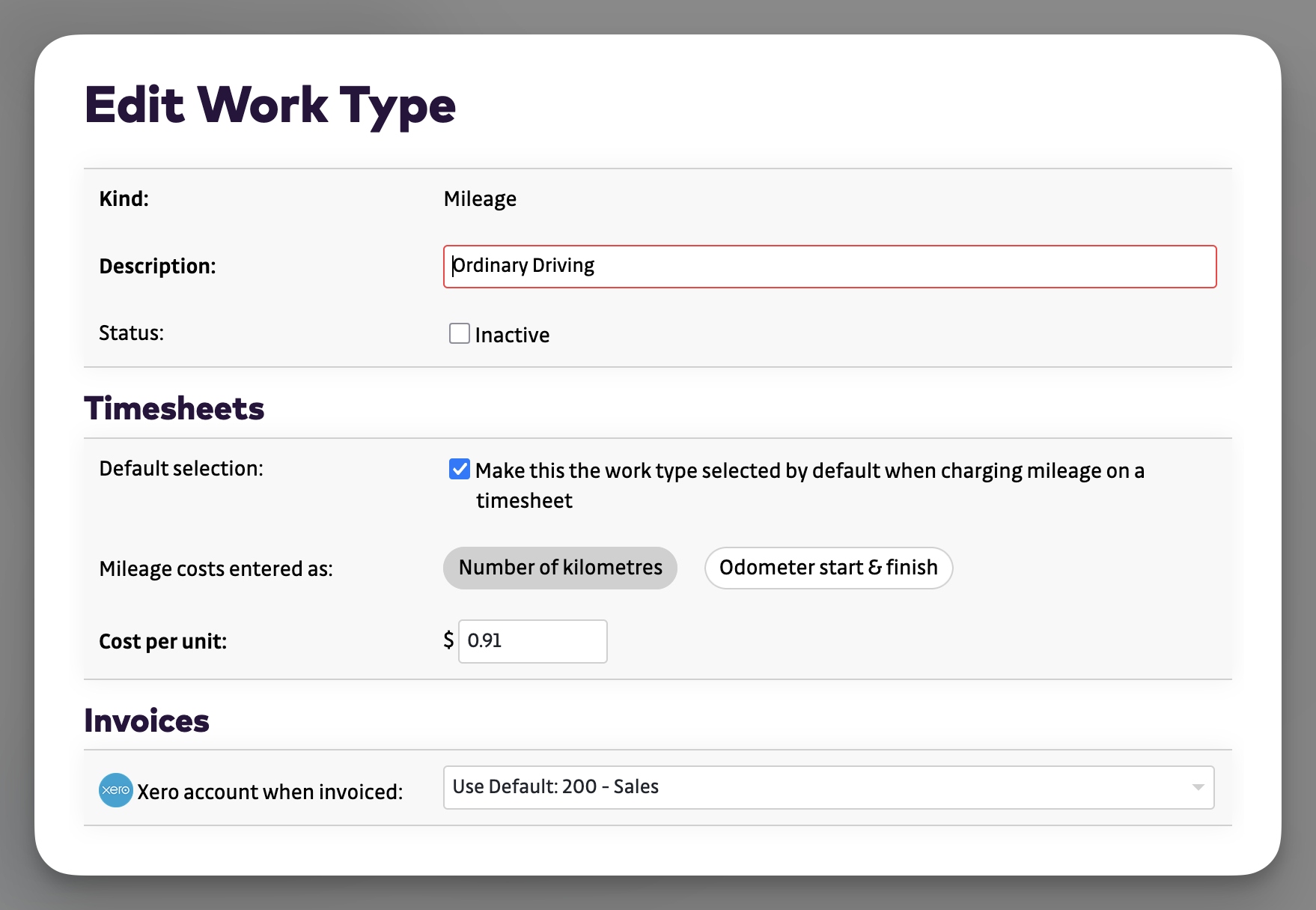Viewport: 1316px width, 910px height.
Task: Select the 'Use Default: 200 - Sales' combo box
Action: coord(829,787)
